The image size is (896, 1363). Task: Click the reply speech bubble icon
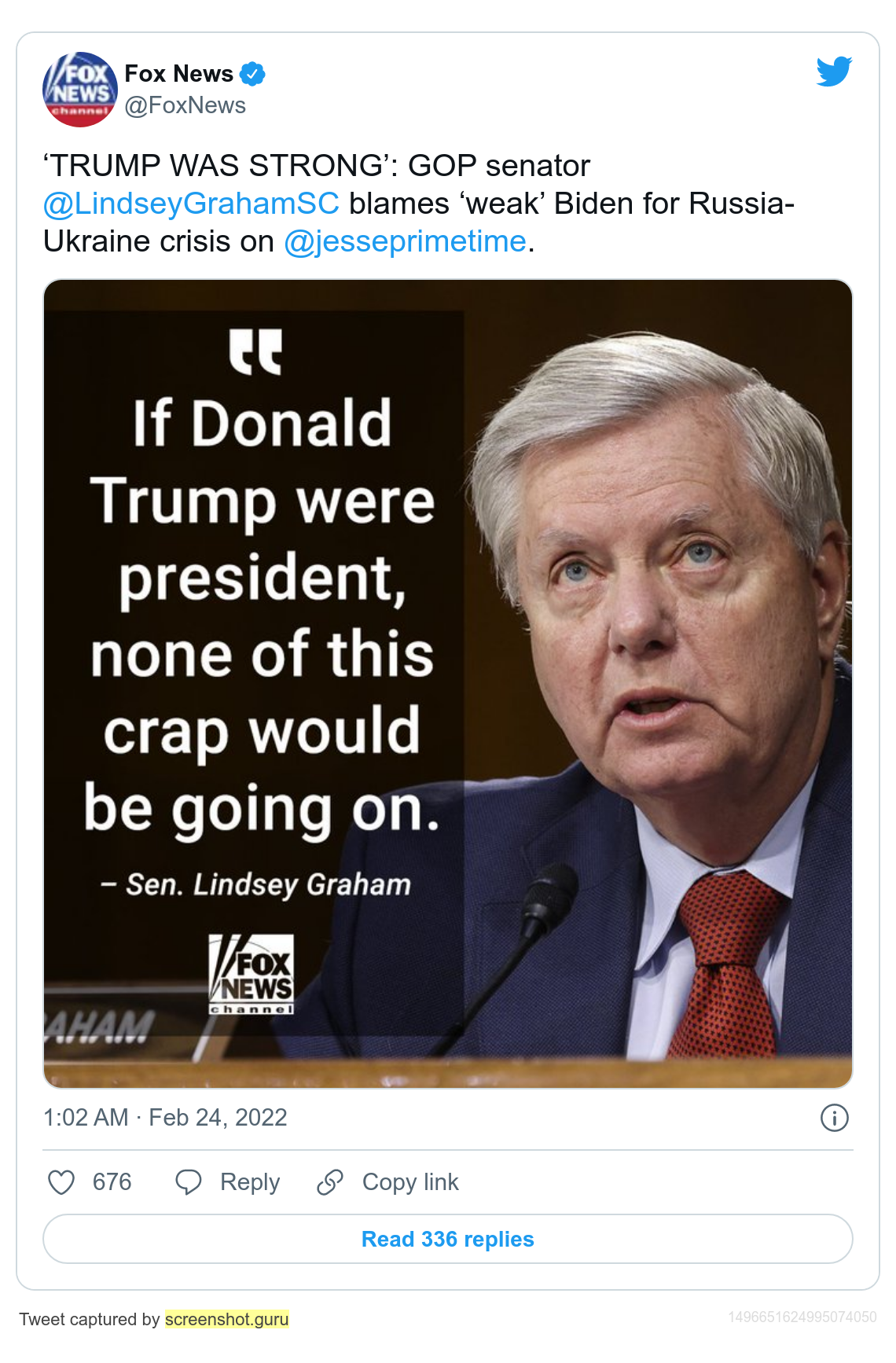[x=189, y=1181]
